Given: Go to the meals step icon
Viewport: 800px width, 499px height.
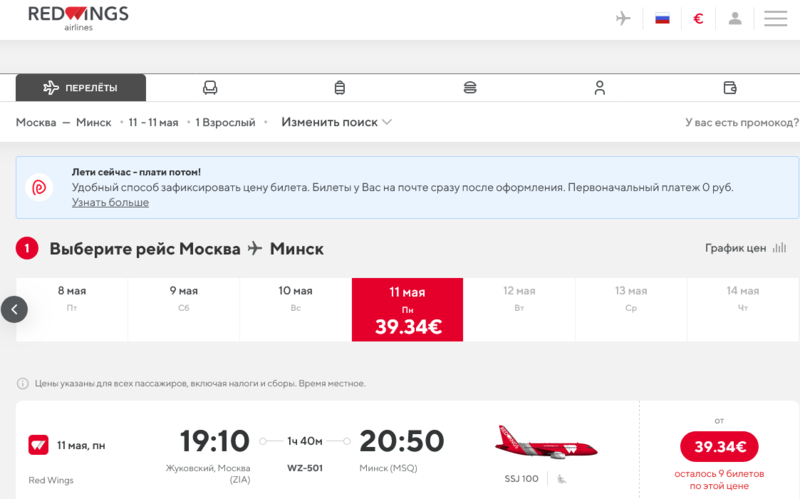Looking at the screenshot, I should click(470, 88).
